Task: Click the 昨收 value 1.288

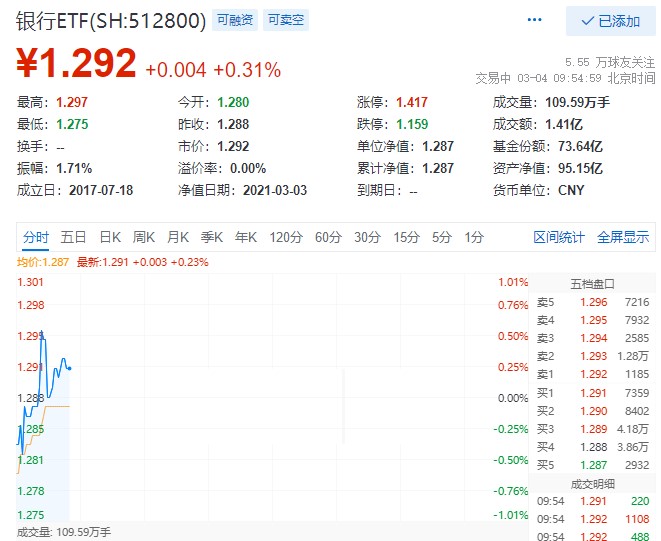Action: click(233, 124)
